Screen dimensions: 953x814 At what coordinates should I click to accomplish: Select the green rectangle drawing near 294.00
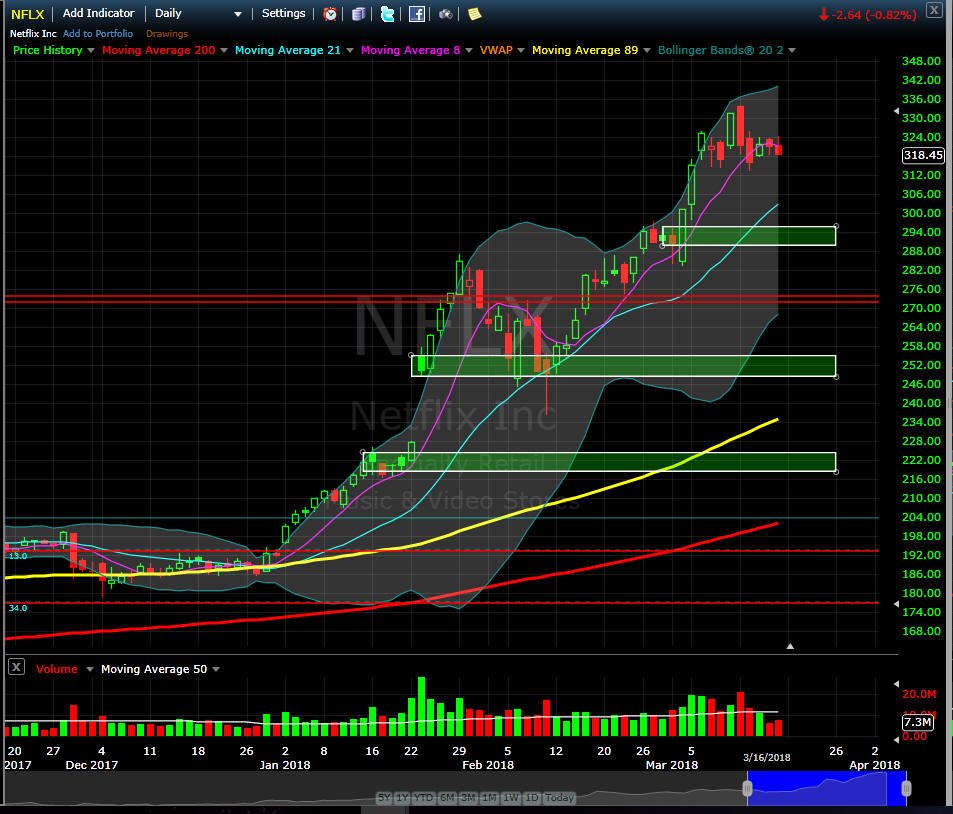coord(749,236)
